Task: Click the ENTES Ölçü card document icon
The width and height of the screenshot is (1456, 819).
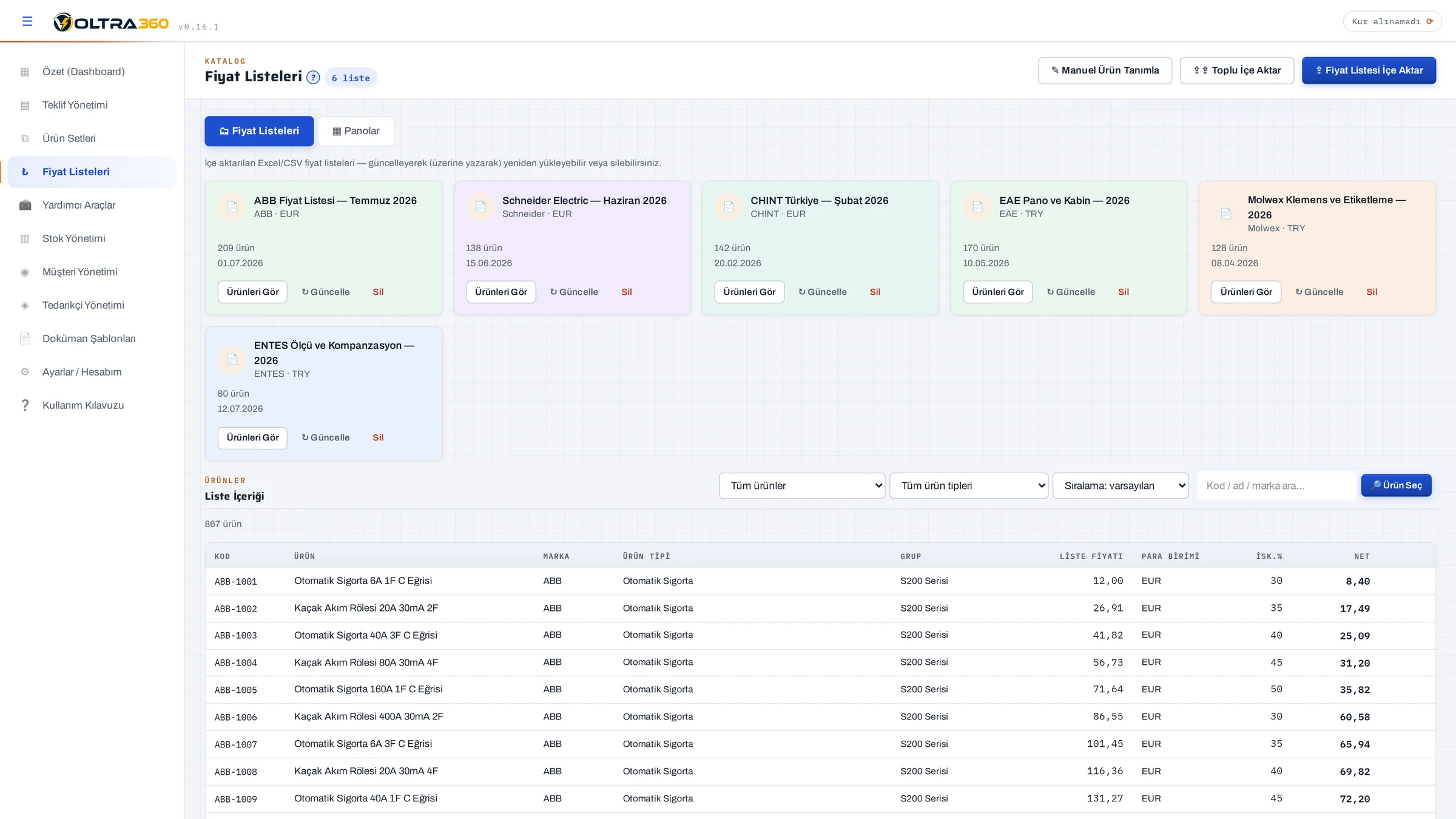Action: (x=232, y=359)
